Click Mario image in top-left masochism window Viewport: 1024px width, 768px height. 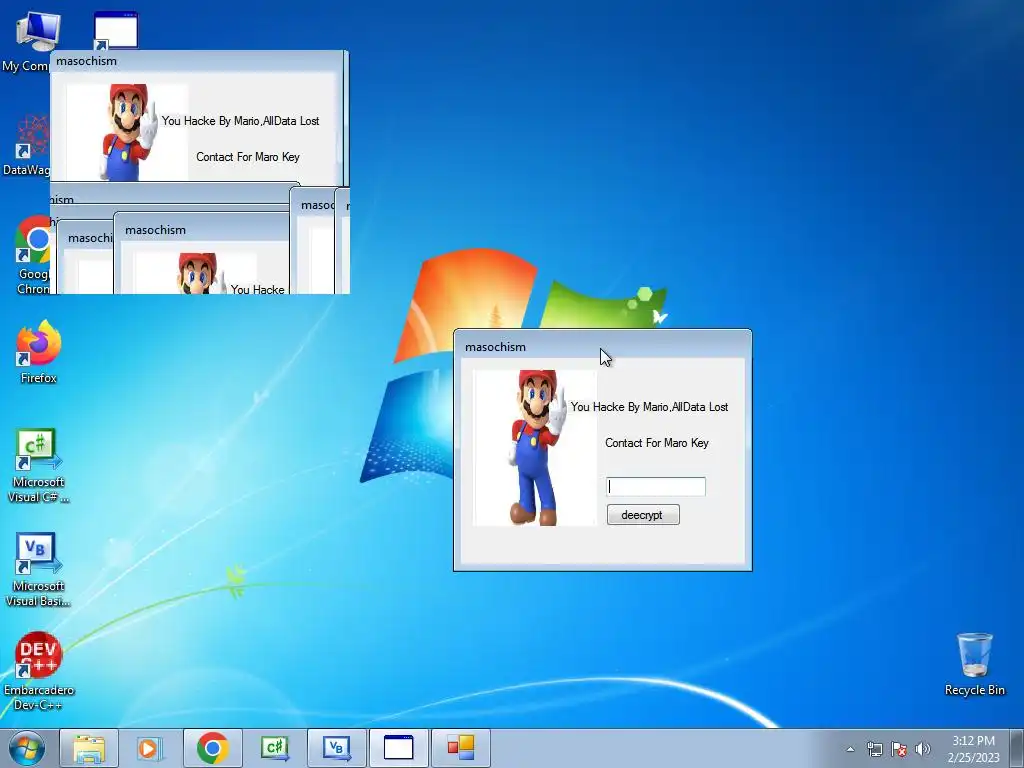pos(127,132)
